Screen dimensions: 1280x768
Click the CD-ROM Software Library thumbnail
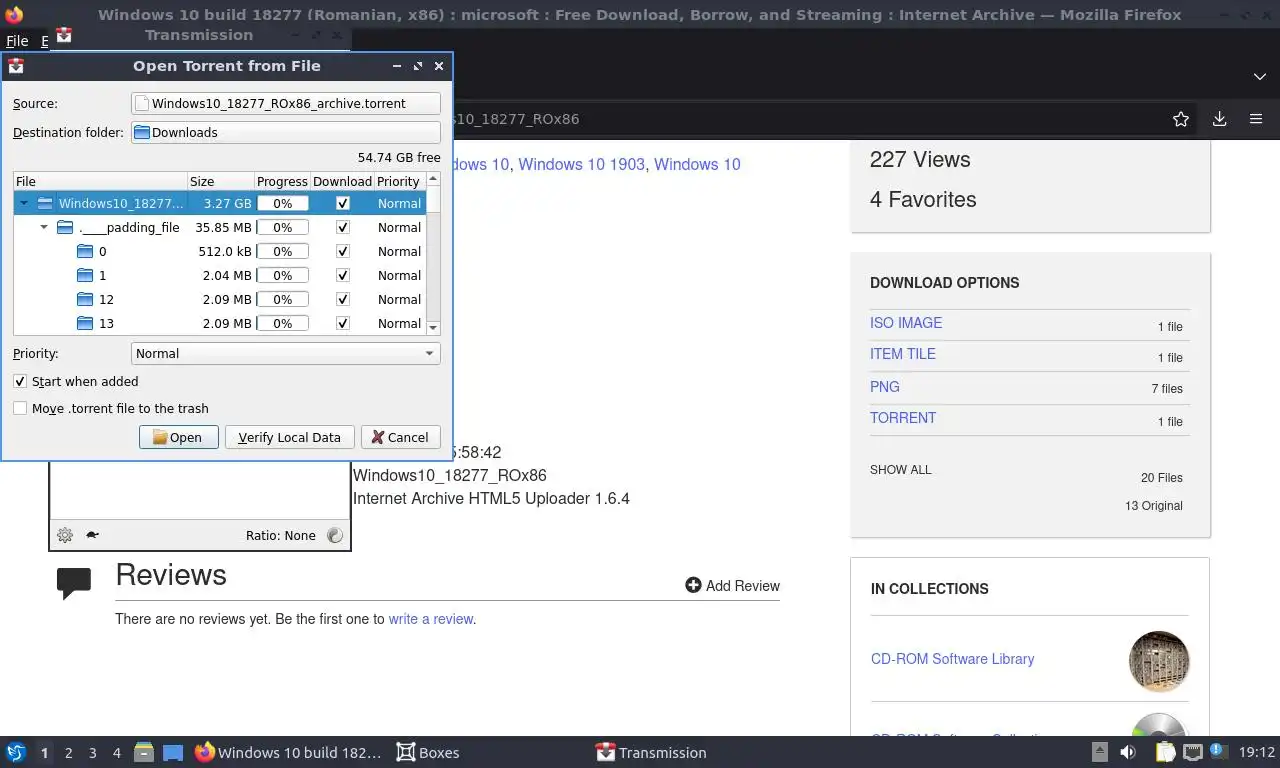[1159, 661]
